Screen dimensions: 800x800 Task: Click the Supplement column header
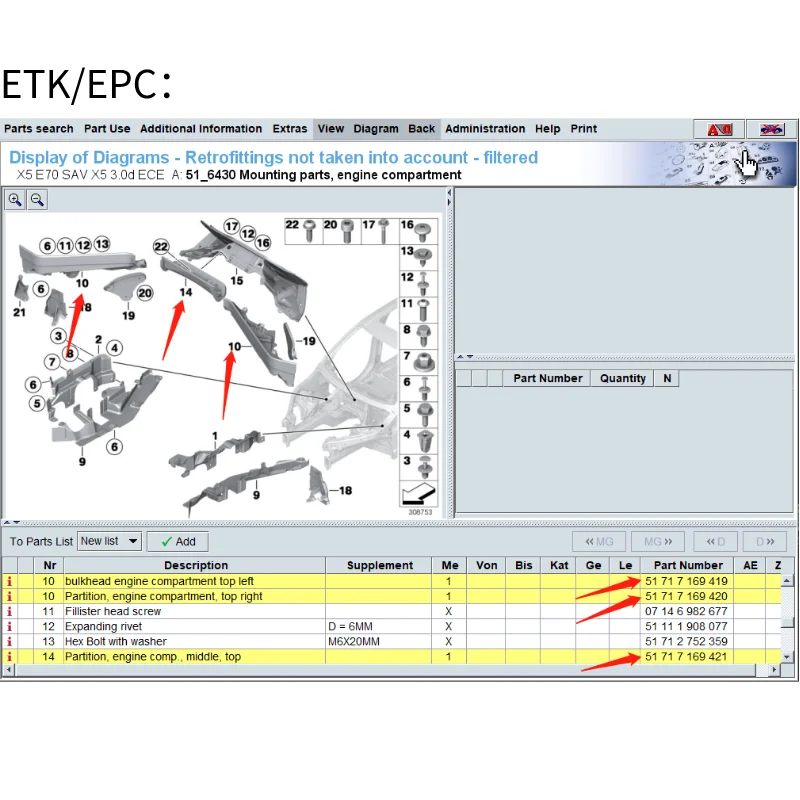(379, 565)
